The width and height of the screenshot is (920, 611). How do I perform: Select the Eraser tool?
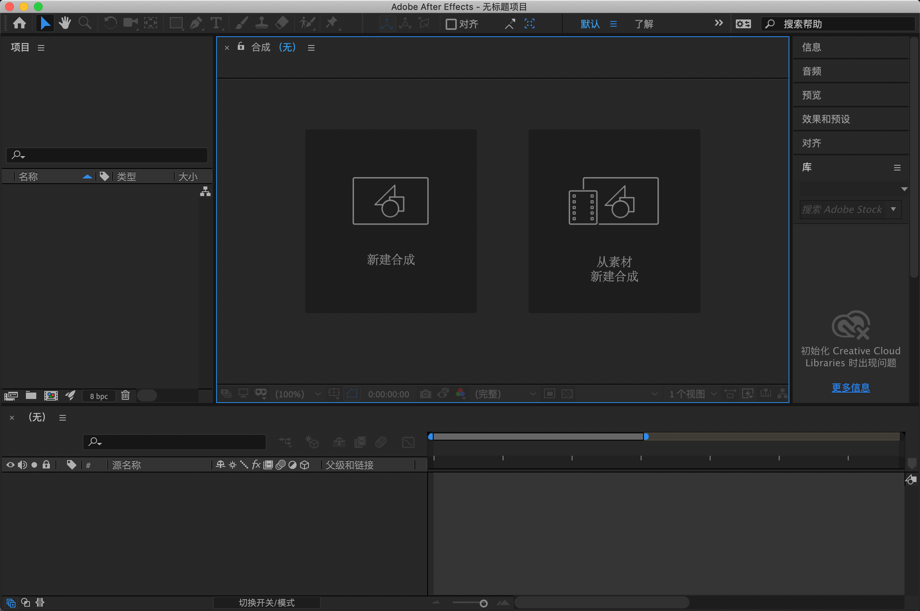(282, 23)
